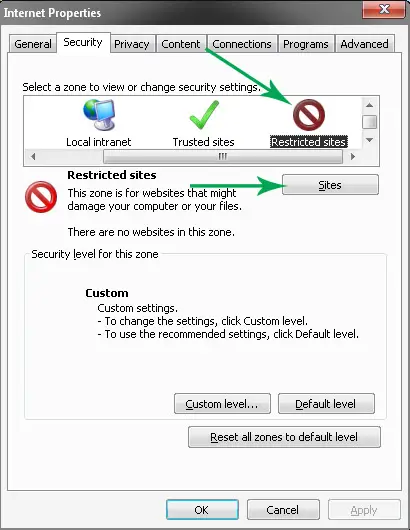Switch to the Connections tab
This screenshot has width=410, height=530.
coord(242,44)
